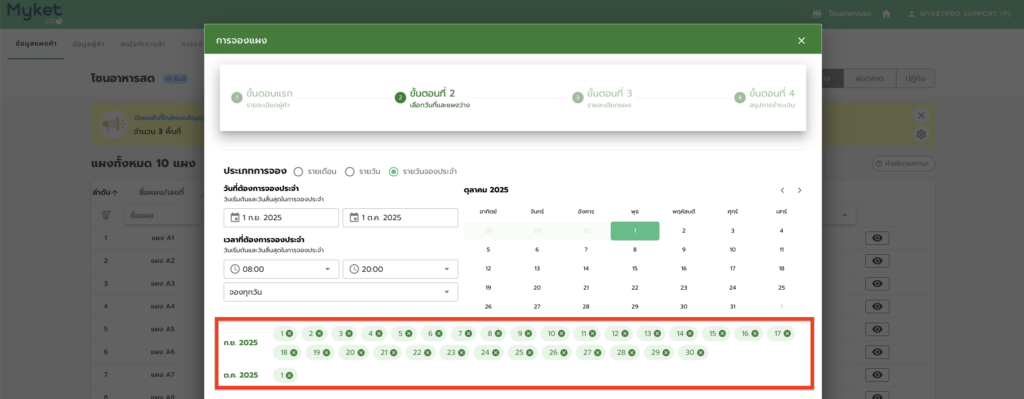This screenshot has height=399, width=1024.
Task: Remove day 1 chip from ก.ย. 2025
Action: [x=289, y=334]
